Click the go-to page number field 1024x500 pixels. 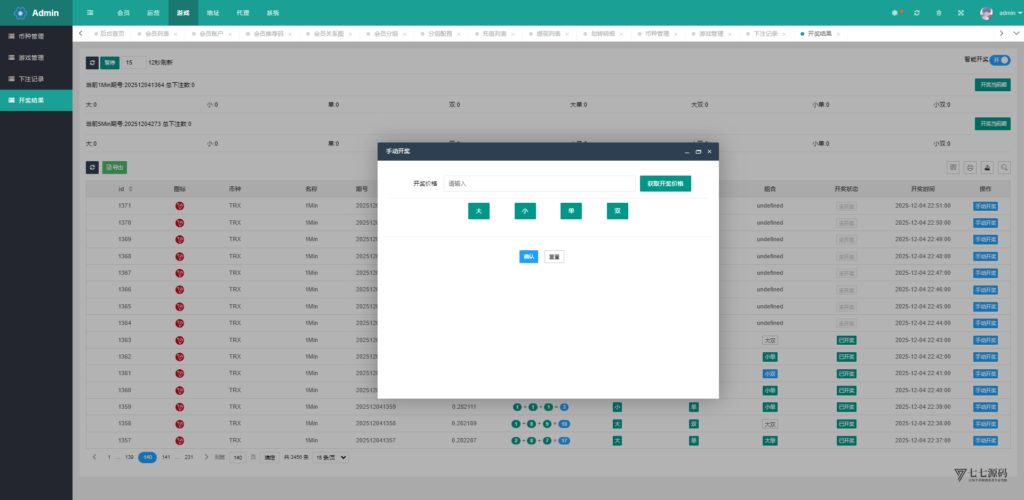238,458
